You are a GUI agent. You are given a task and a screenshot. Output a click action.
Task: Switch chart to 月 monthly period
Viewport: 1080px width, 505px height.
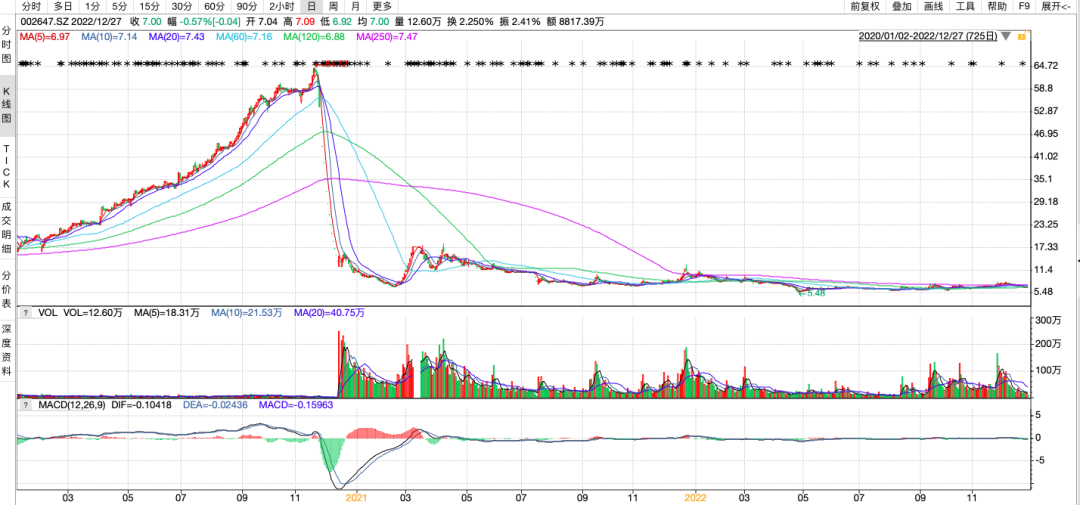[357, 6]
